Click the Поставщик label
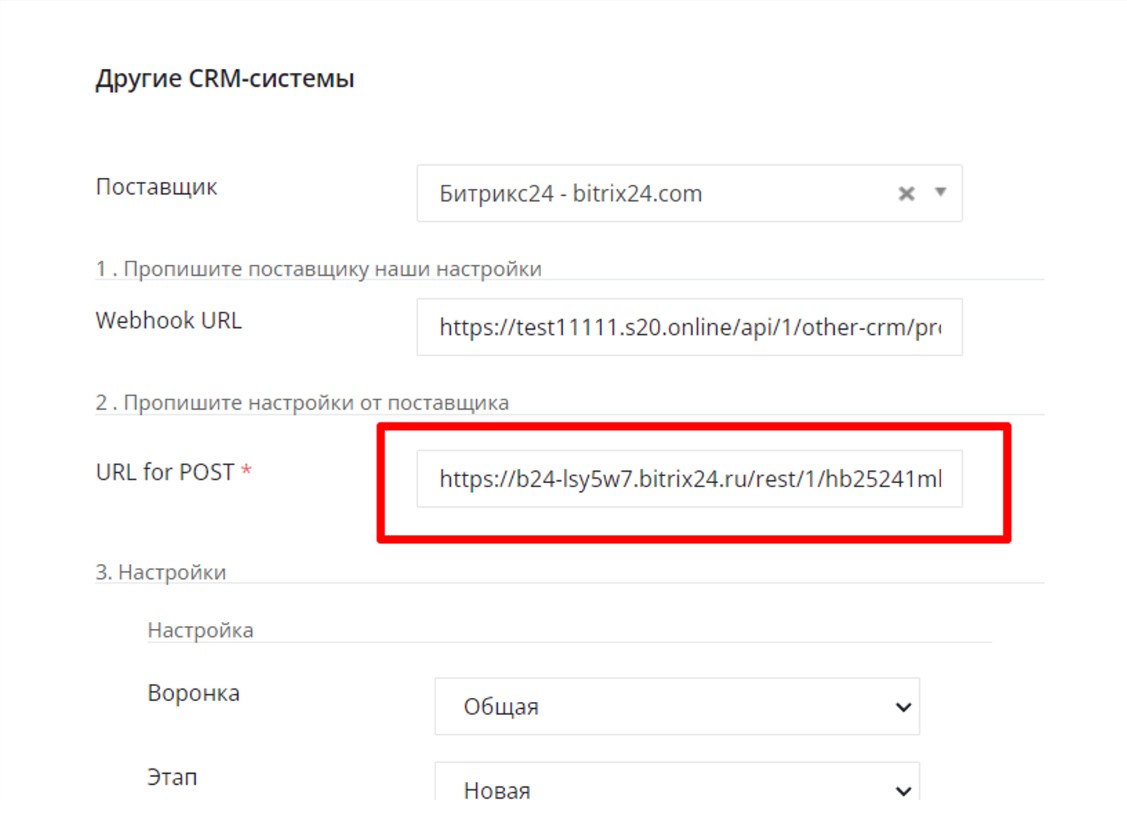 click(157, 187)
